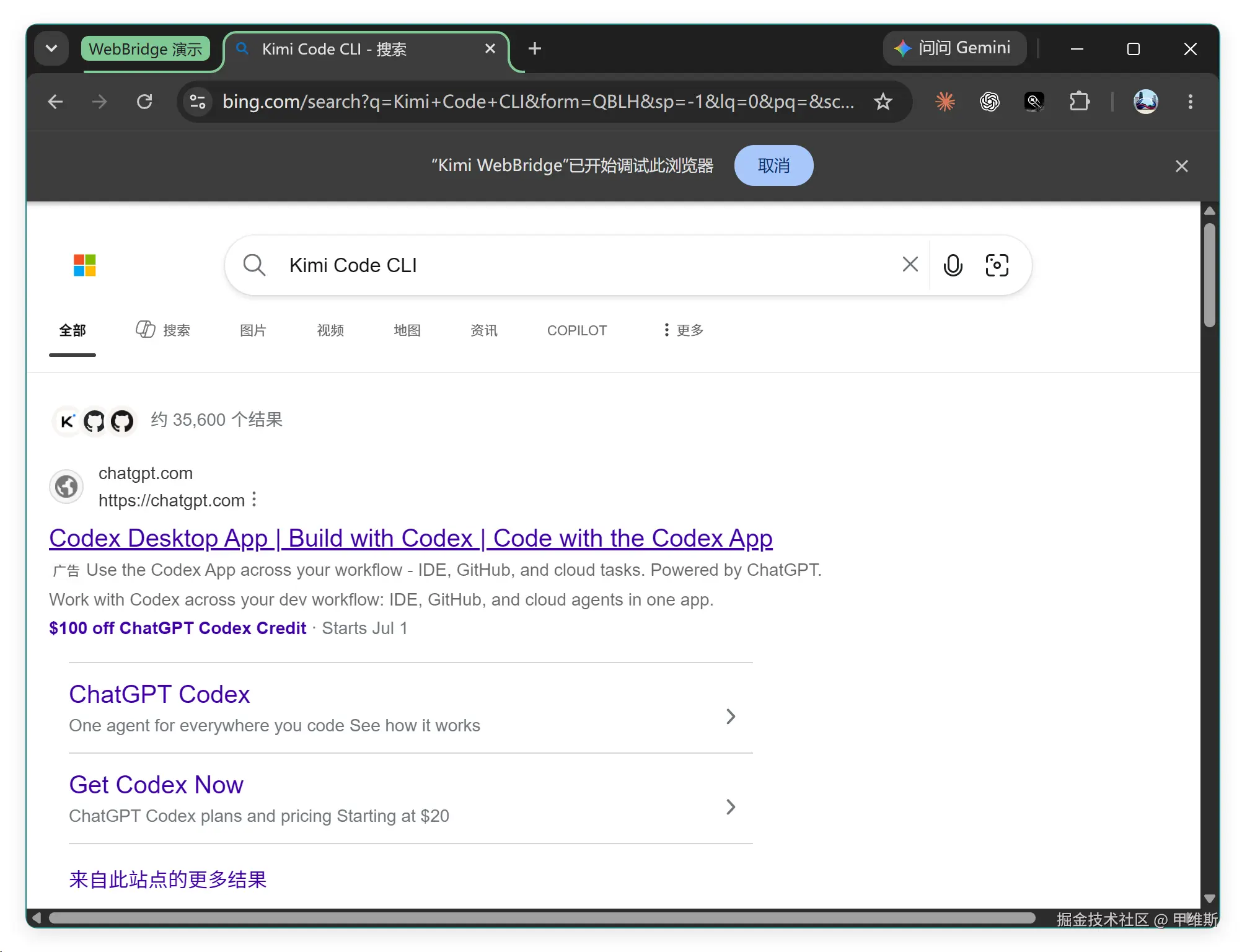
Task: Click the second GitHub source icon
Action: (122, 422)
